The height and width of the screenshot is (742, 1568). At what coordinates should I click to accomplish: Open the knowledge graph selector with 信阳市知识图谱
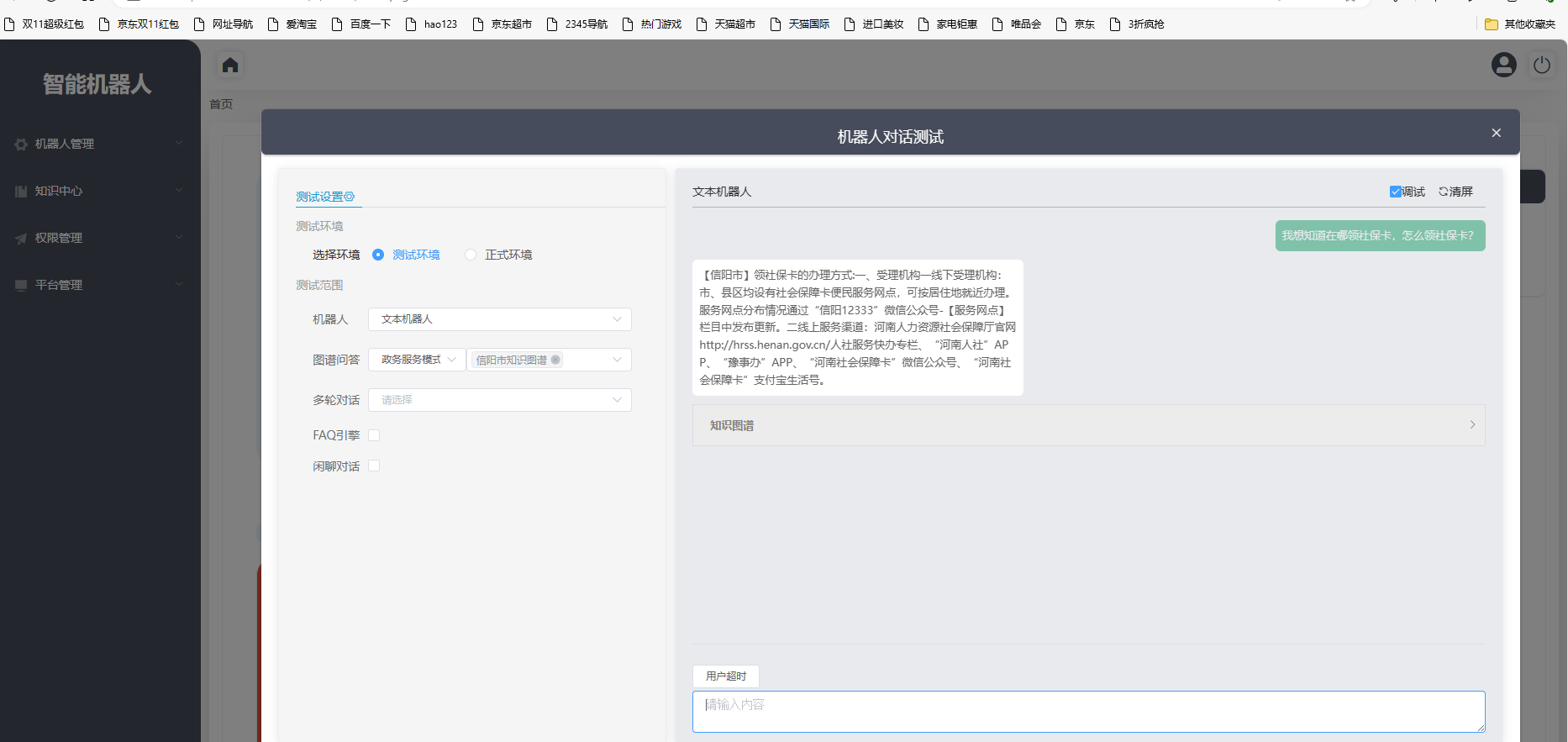click(550, 360)
